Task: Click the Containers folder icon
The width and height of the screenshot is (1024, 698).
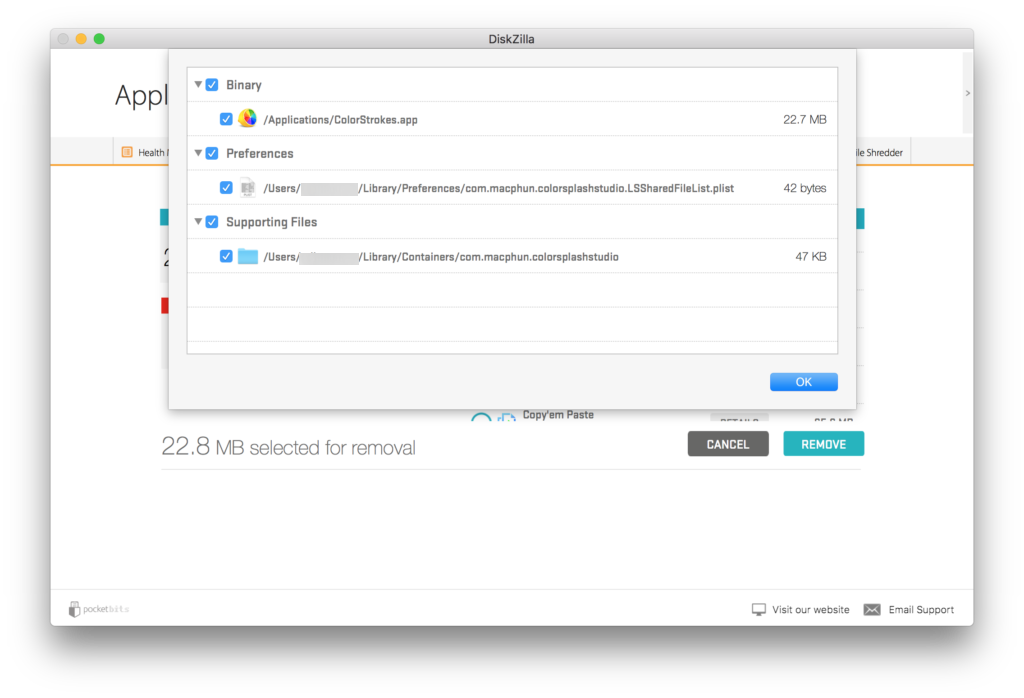Action: pos(248,256)
